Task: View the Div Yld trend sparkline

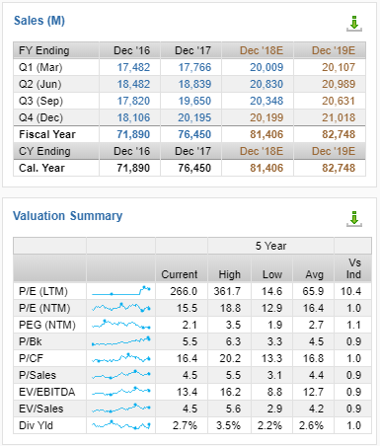Action: coord(121,425)
